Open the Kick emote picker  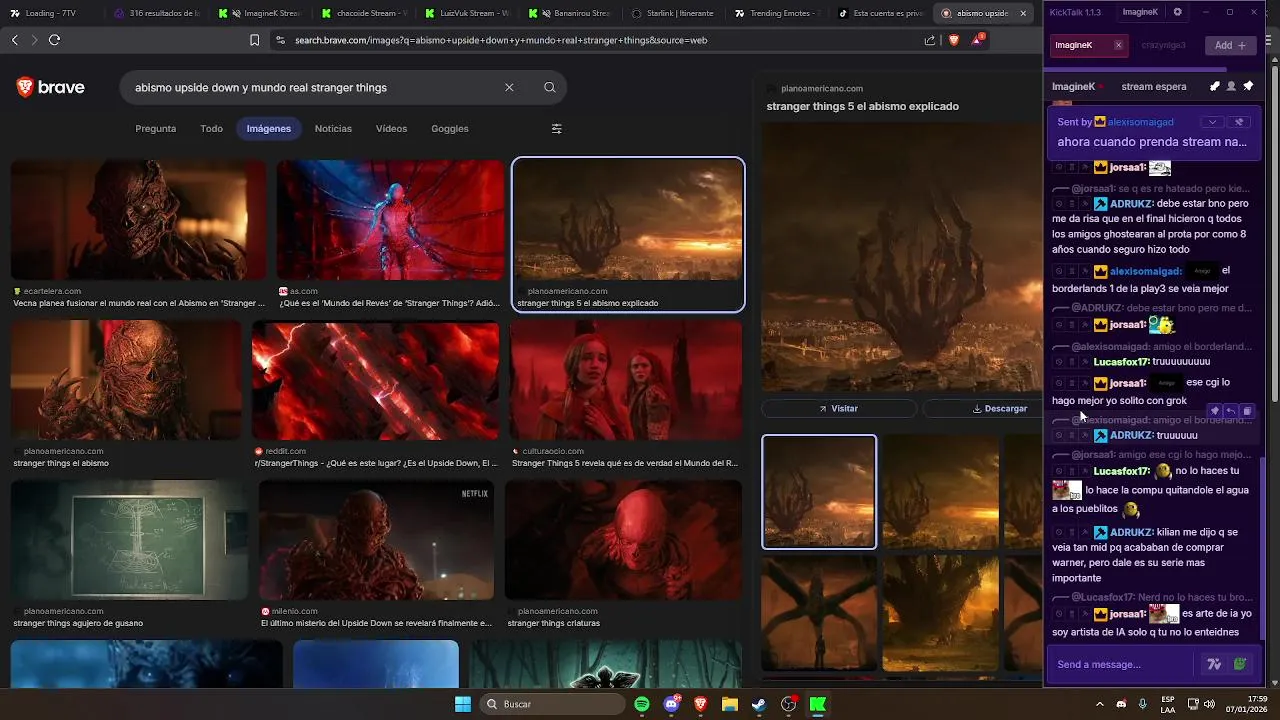(x=1240, y=664)
